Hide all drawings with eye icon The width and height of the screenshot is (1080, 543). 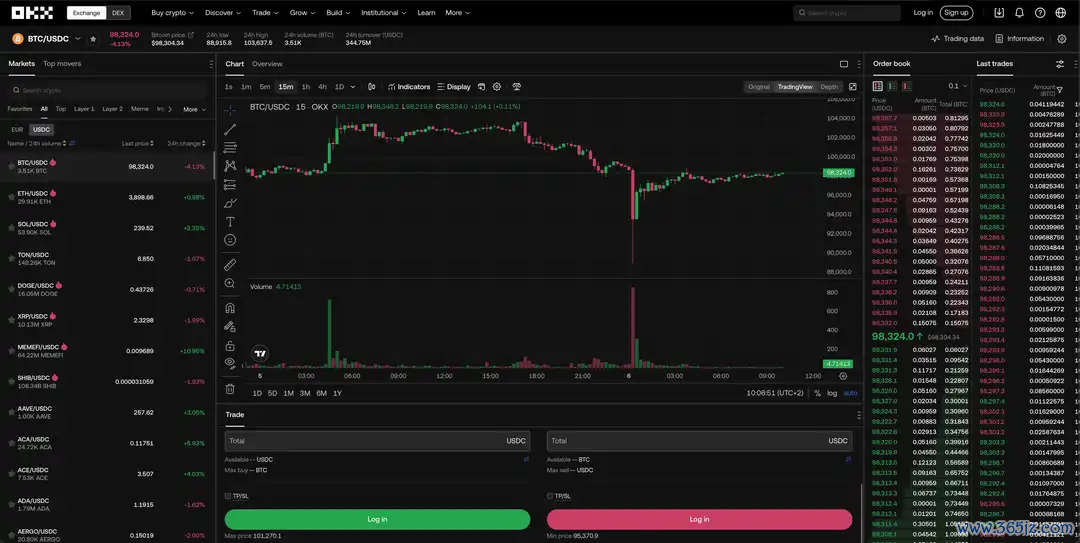pos(230,363)
